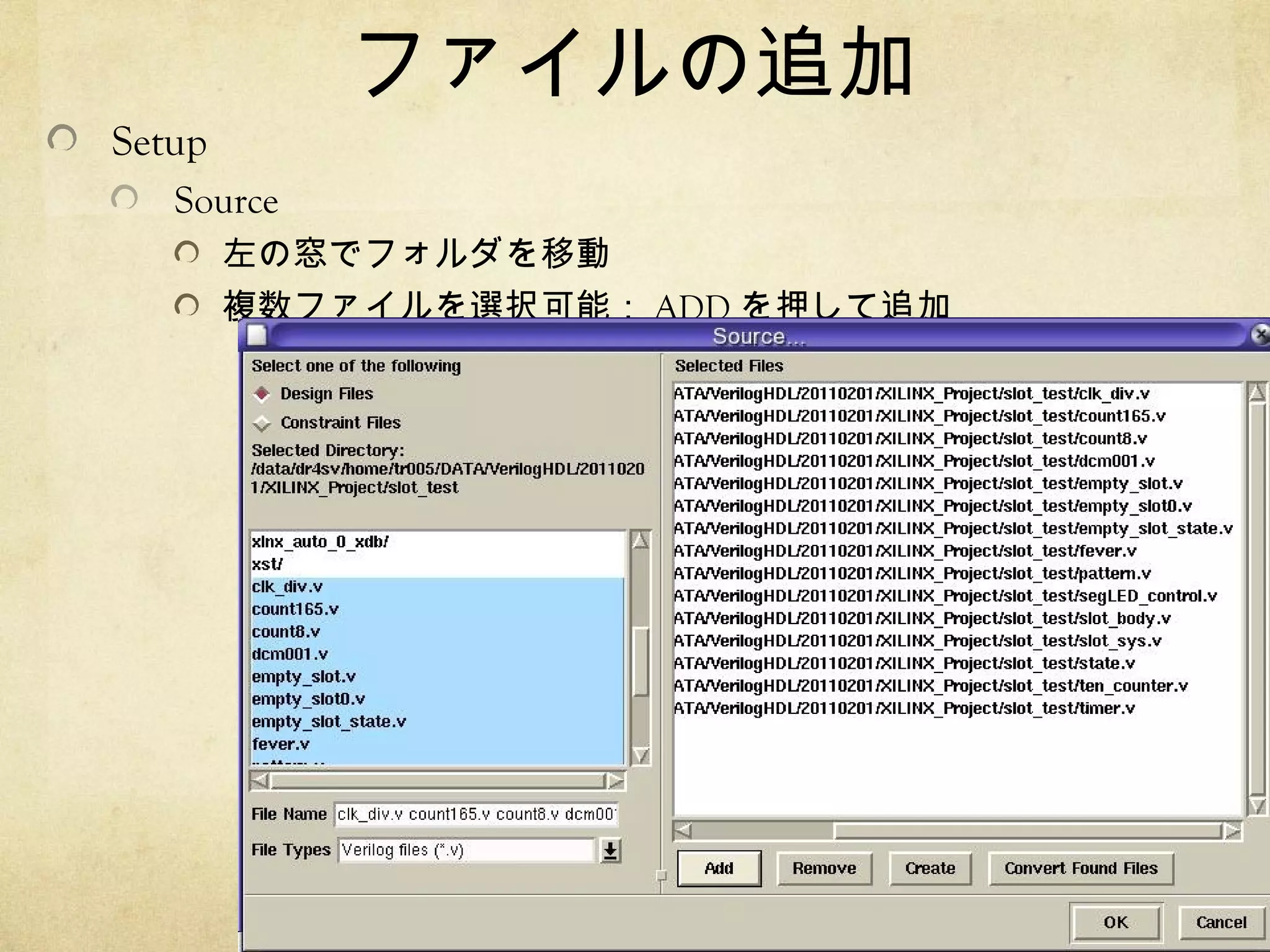Open the File Types dropdown arrow
This screenshot has width=1270, height=952.
click(x=610, y=851)
